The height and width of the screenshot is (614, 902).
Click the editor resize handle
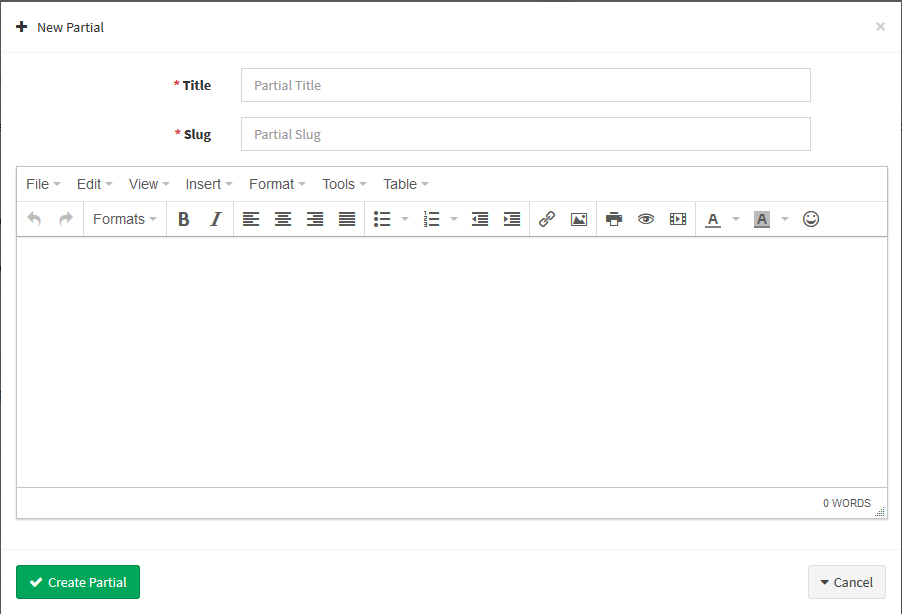pyautogui.click(x=880, y=512)
